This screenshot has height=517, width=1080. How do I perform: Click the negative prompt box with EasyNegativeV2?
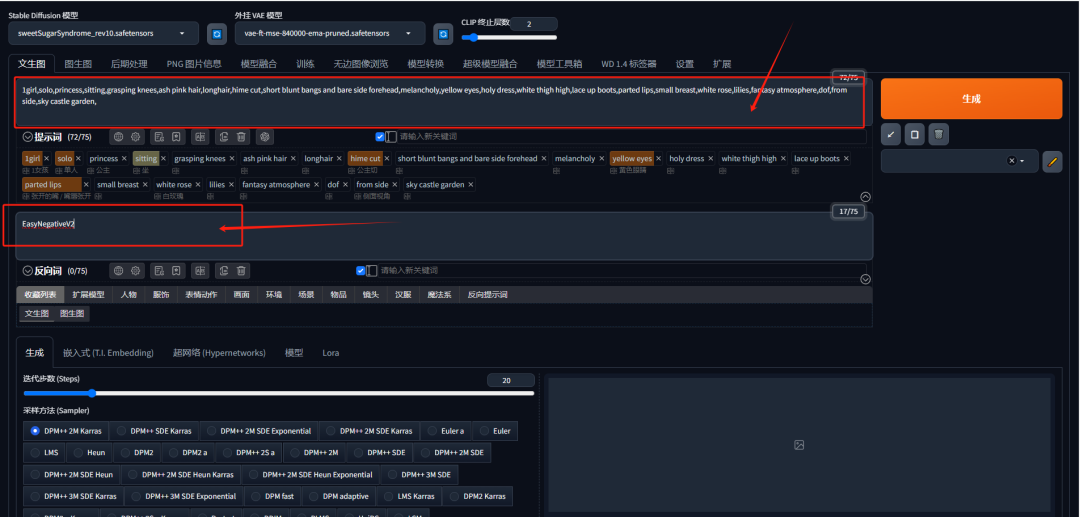coord(444,236)
